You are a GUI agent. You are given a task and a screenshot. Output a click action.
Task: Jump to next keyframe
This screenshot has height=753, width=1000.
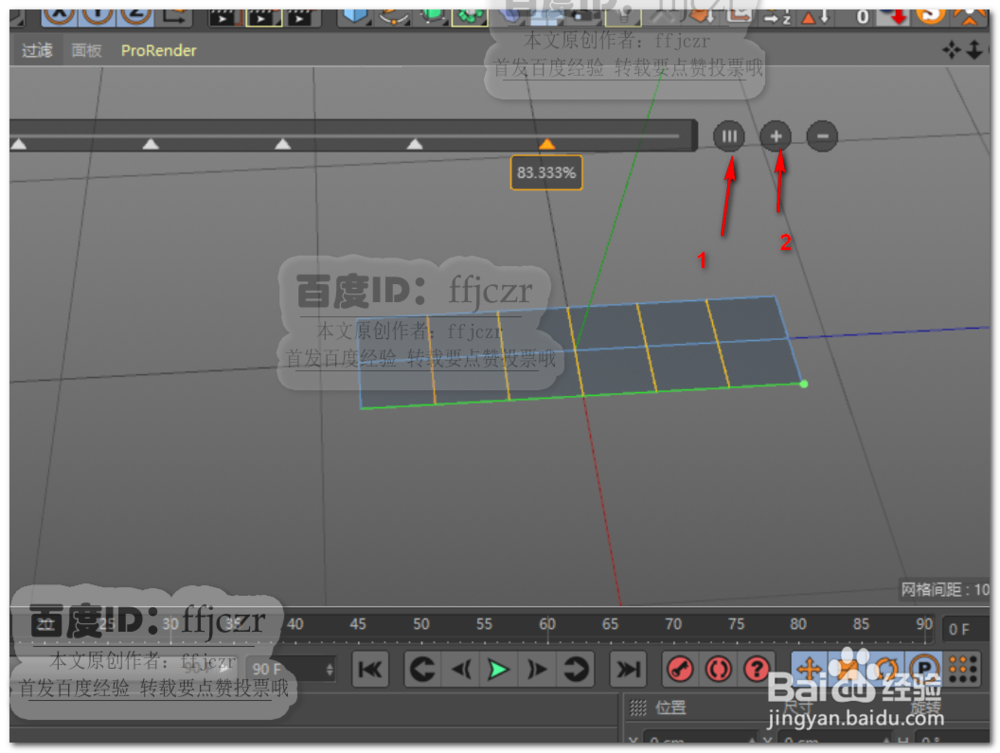(575, 669)
